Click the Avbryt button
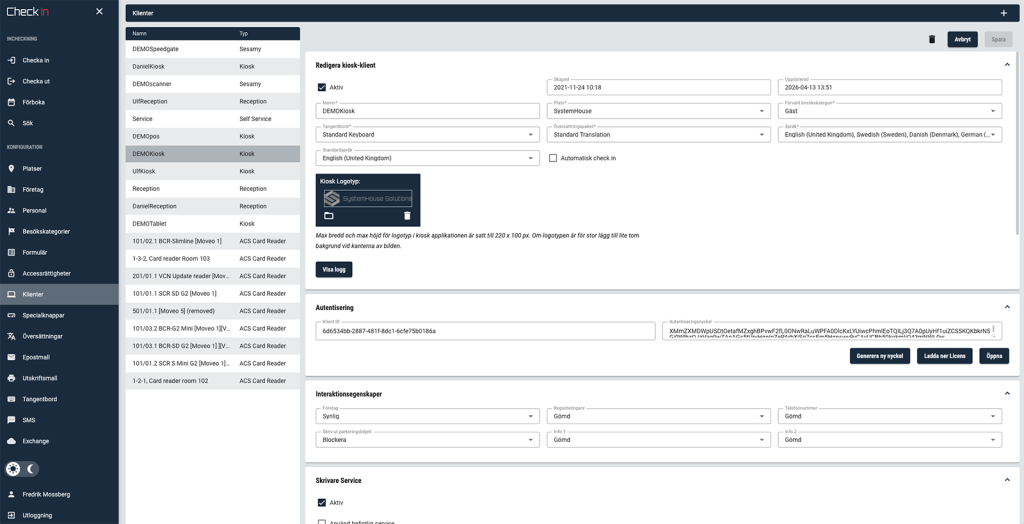 [962, 39]
